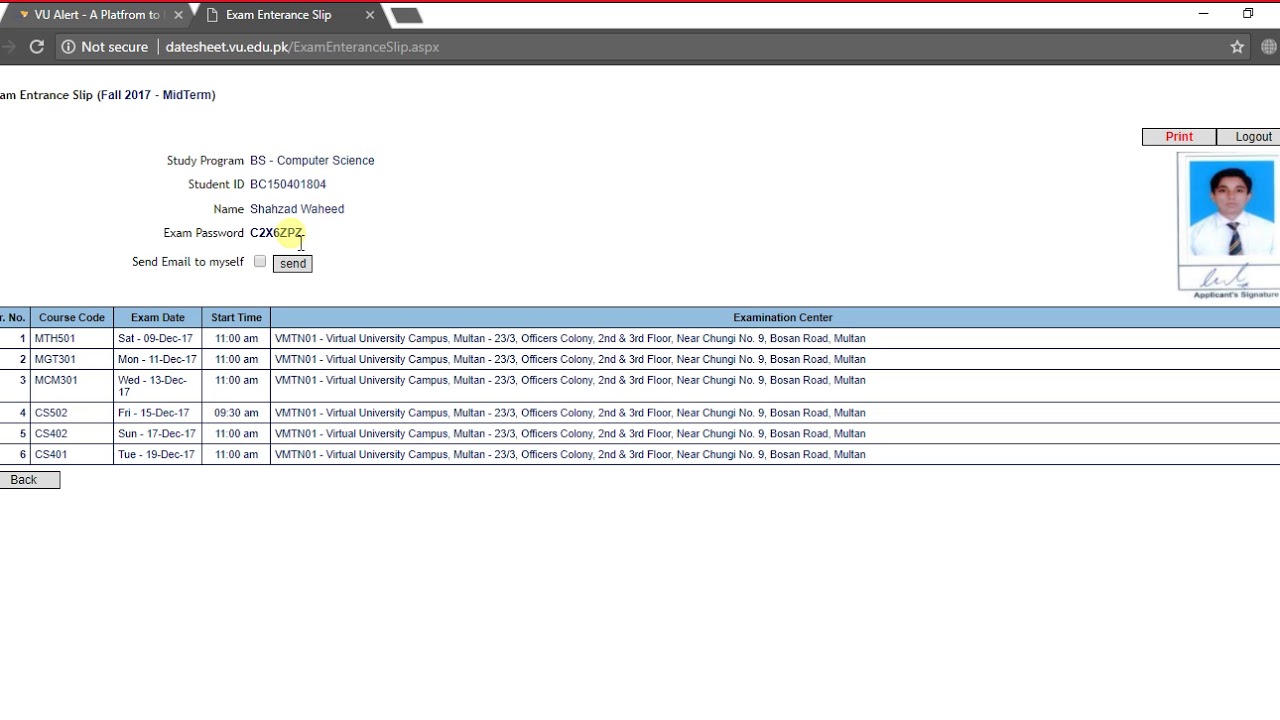Close the Exam Enterance Slip tab
Image resolution: width=1280 pixels, height=720 pixels.
[x=369, y=15]
